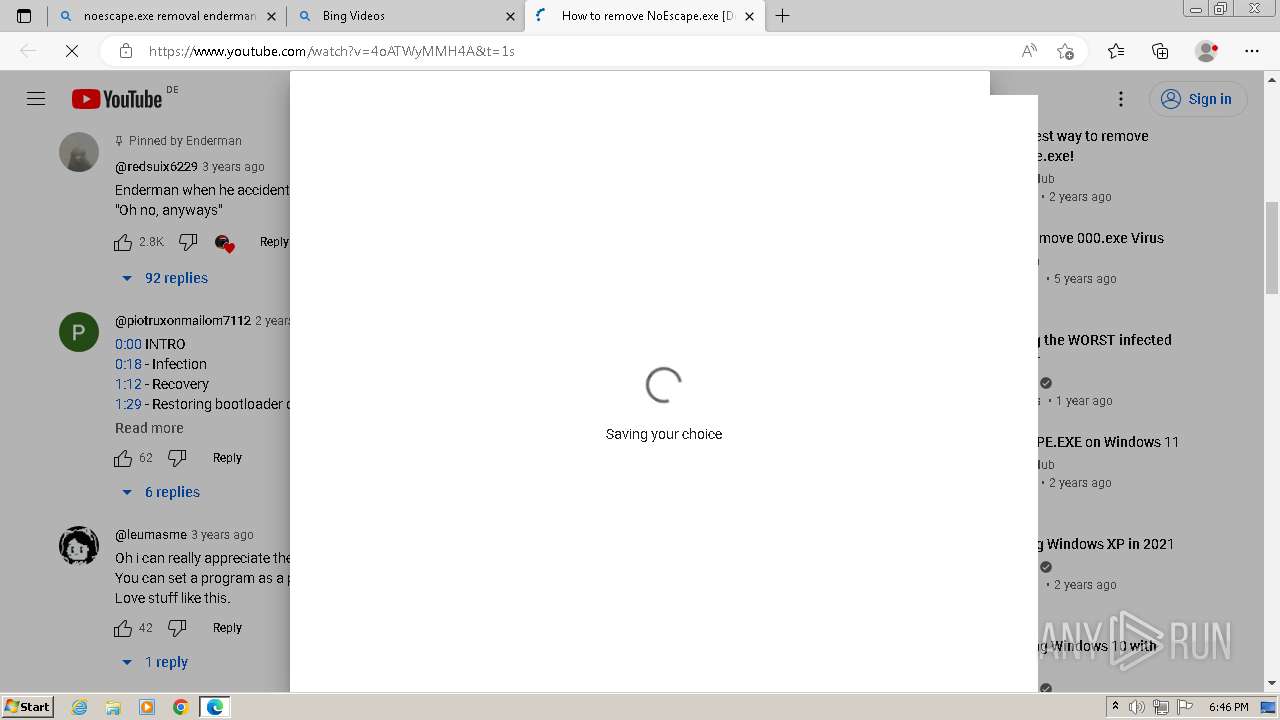Go to the YouTube home logo
1280x720 pixels.
pos(117,98)
